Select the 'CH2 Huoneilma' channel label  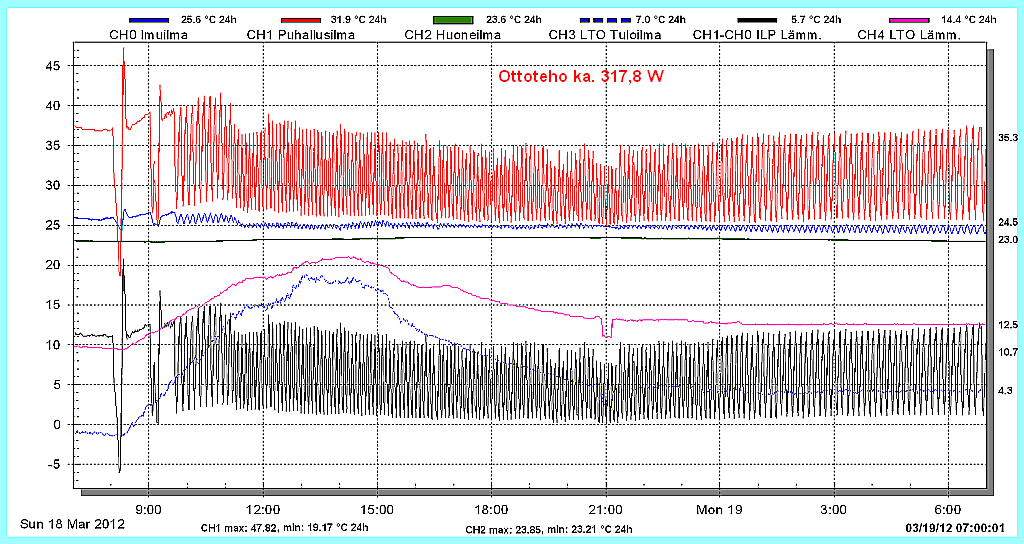[x=453, y=35]
